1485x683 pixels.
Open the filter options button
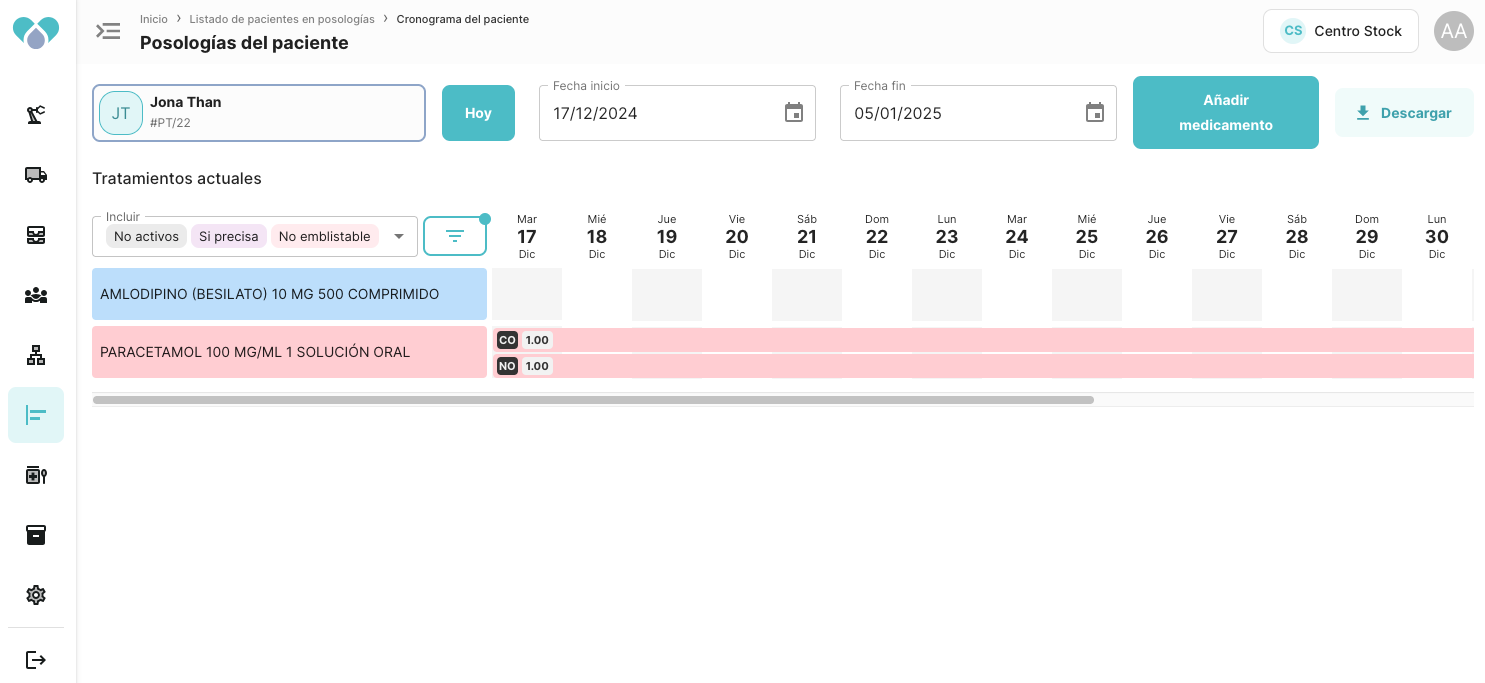[455, 236]
